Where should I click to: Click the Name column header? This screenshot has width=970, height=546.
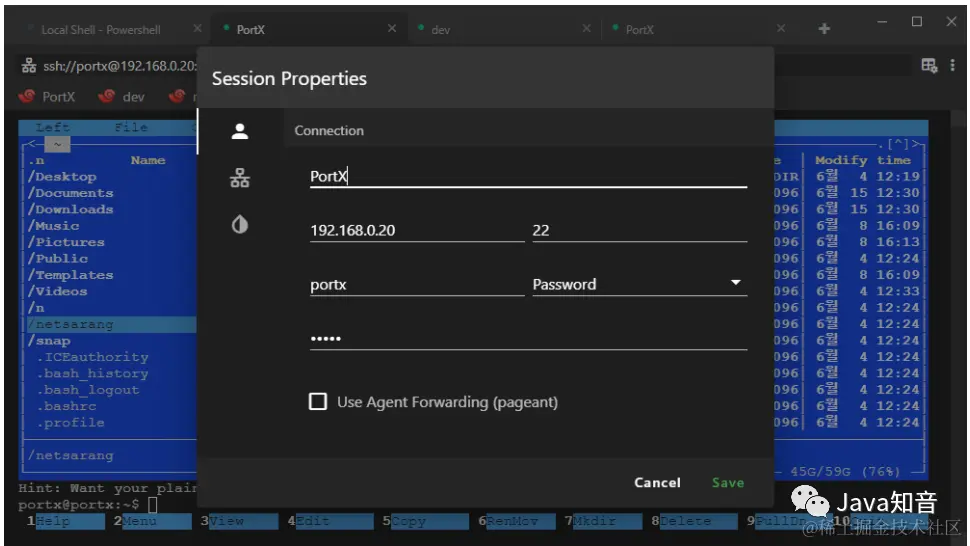tap(148, 160)
